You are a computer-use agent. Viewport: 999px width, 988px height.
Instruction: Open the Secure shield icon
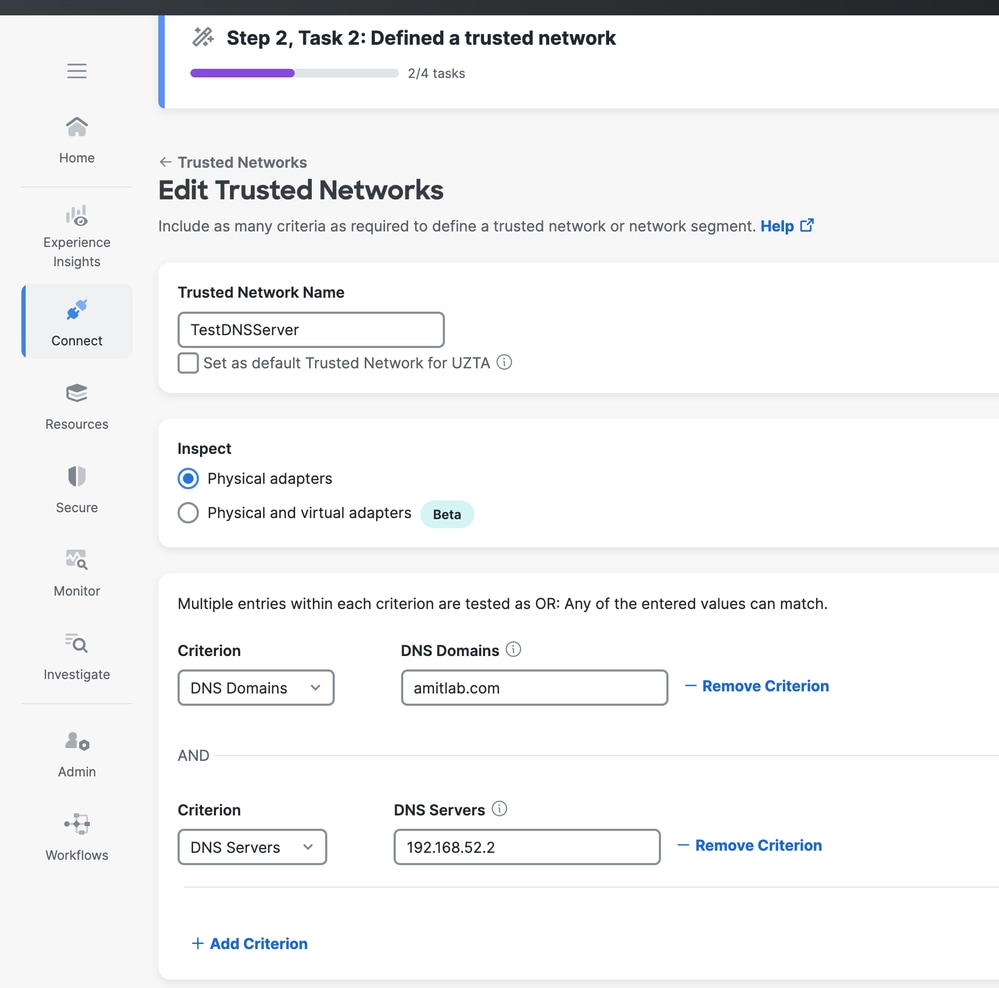click(x=77, y=476)
